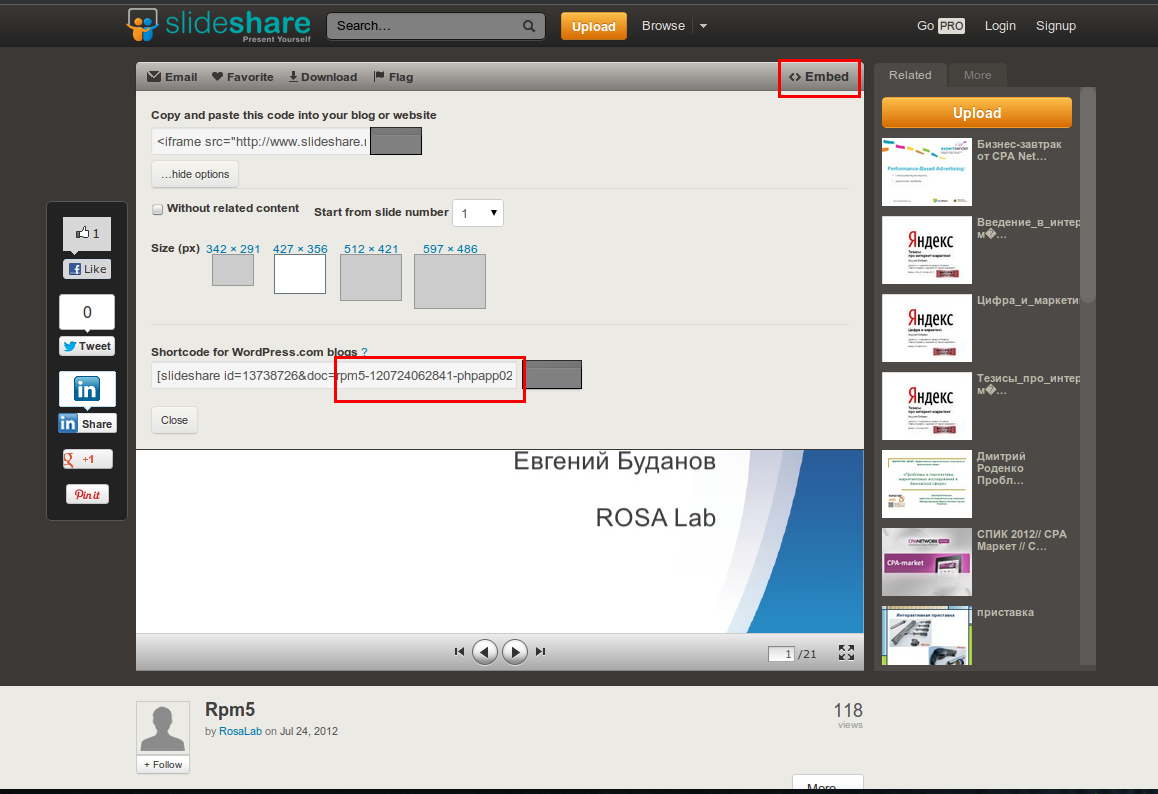Open Введение_в_интер related thumbnail
1158x794 pixels.
coord(927,250)
